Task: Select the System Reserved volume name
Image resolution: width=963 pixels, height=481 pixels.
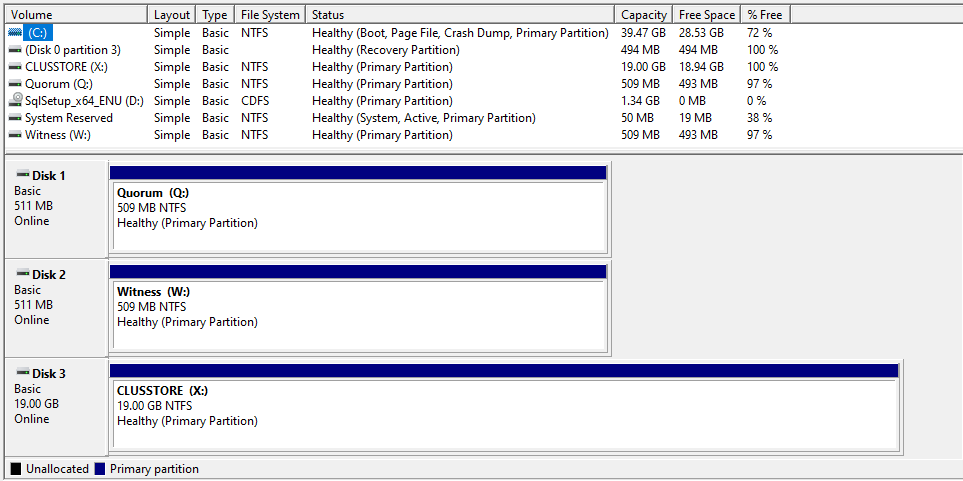Action: pyautogui.click(x=69, y=118)
